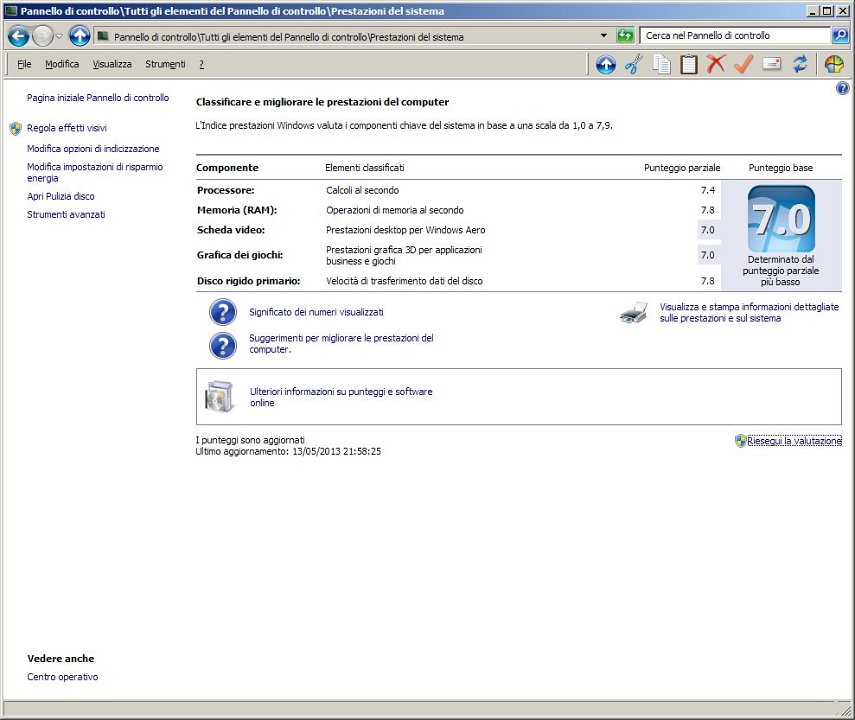Select the Disco rigido primario: row label

[x=249, y=281]
